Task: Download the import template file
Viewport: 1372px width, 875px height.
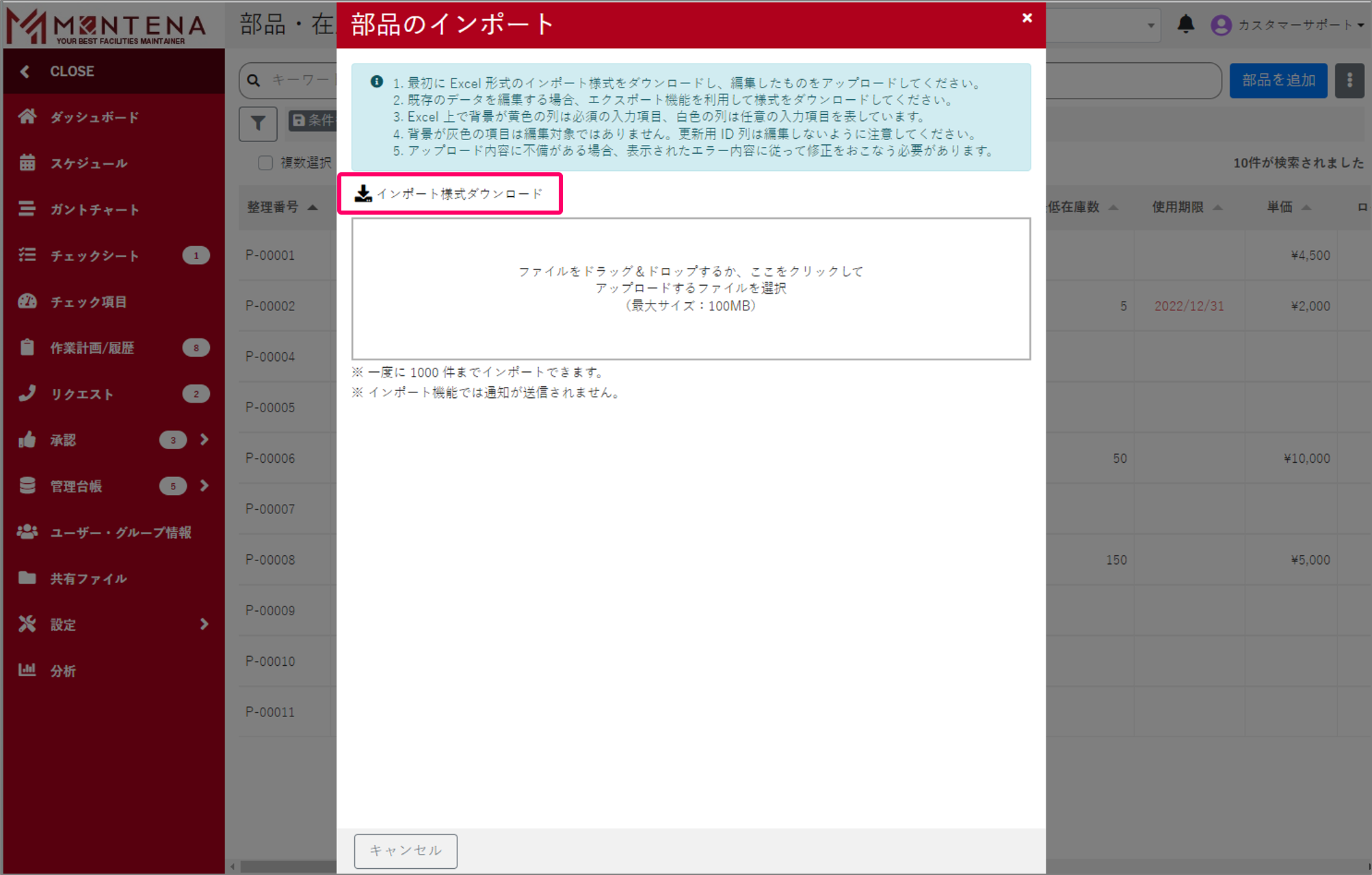Action: tap(450, 193)
